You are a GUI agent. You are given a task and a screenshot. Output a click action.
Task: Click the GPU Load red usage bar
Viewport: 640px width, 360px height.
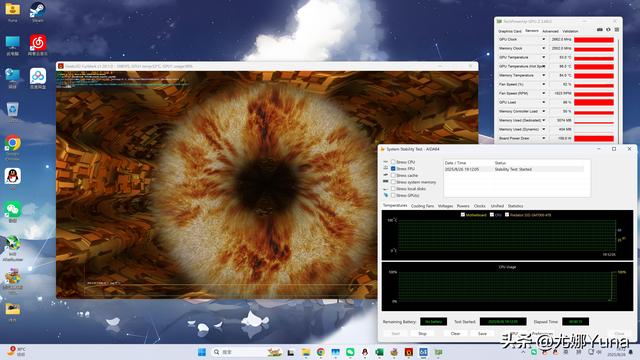[594, 102]
